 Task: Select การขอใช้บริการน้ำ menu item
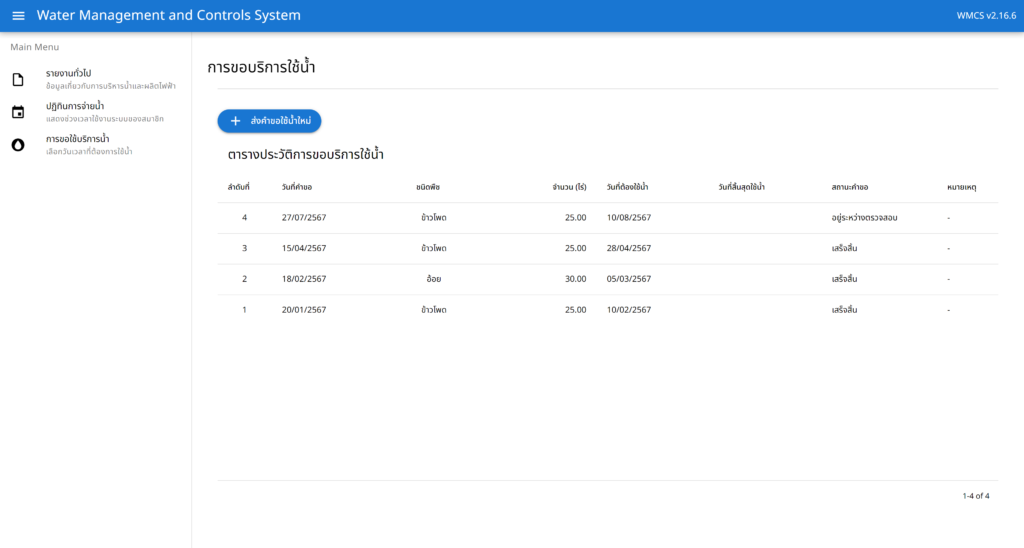coord(95,144)
